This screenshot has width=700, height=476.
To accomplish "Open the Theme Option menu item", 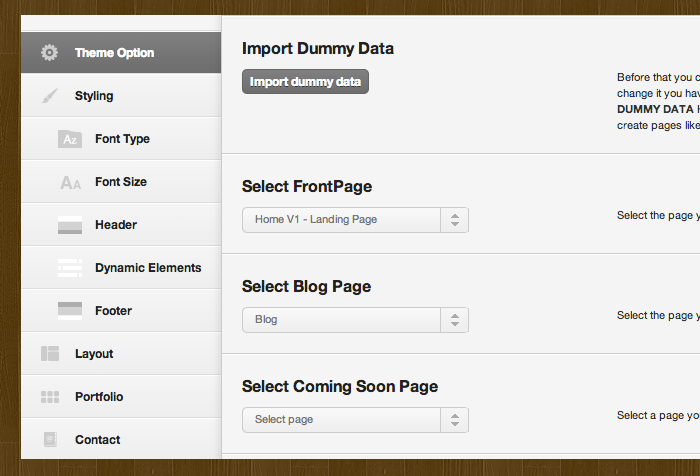I will (114, 53).
